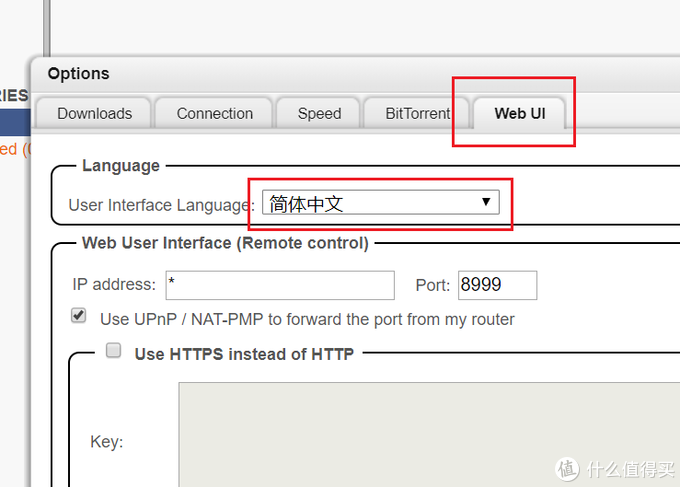Viewport: 680px width, 487px height.
Task: Focus the IP address input field
Action: pos(279,285)
